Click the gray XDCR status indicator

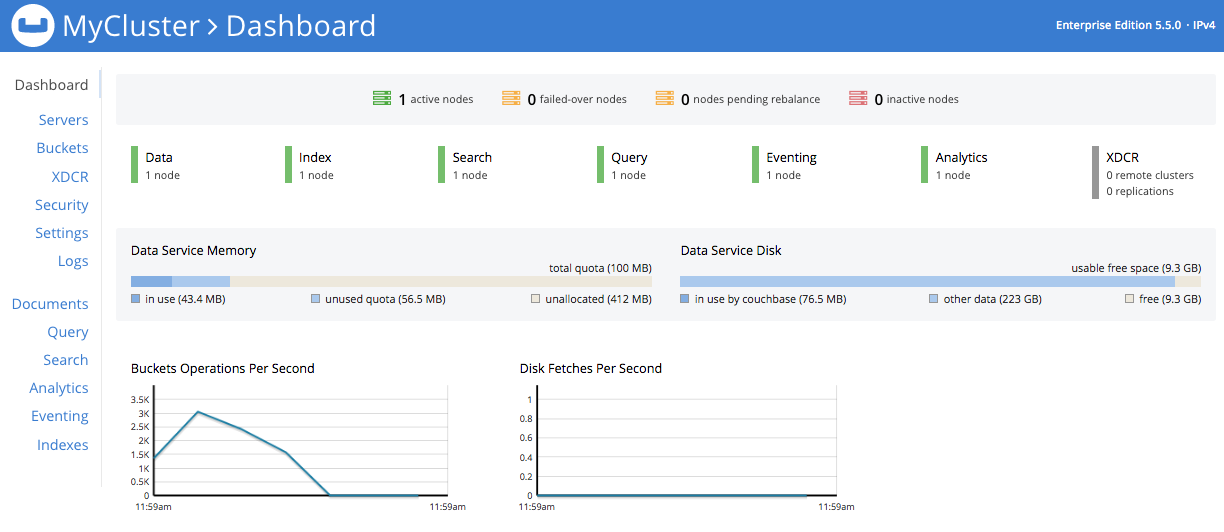[1095, 173]
